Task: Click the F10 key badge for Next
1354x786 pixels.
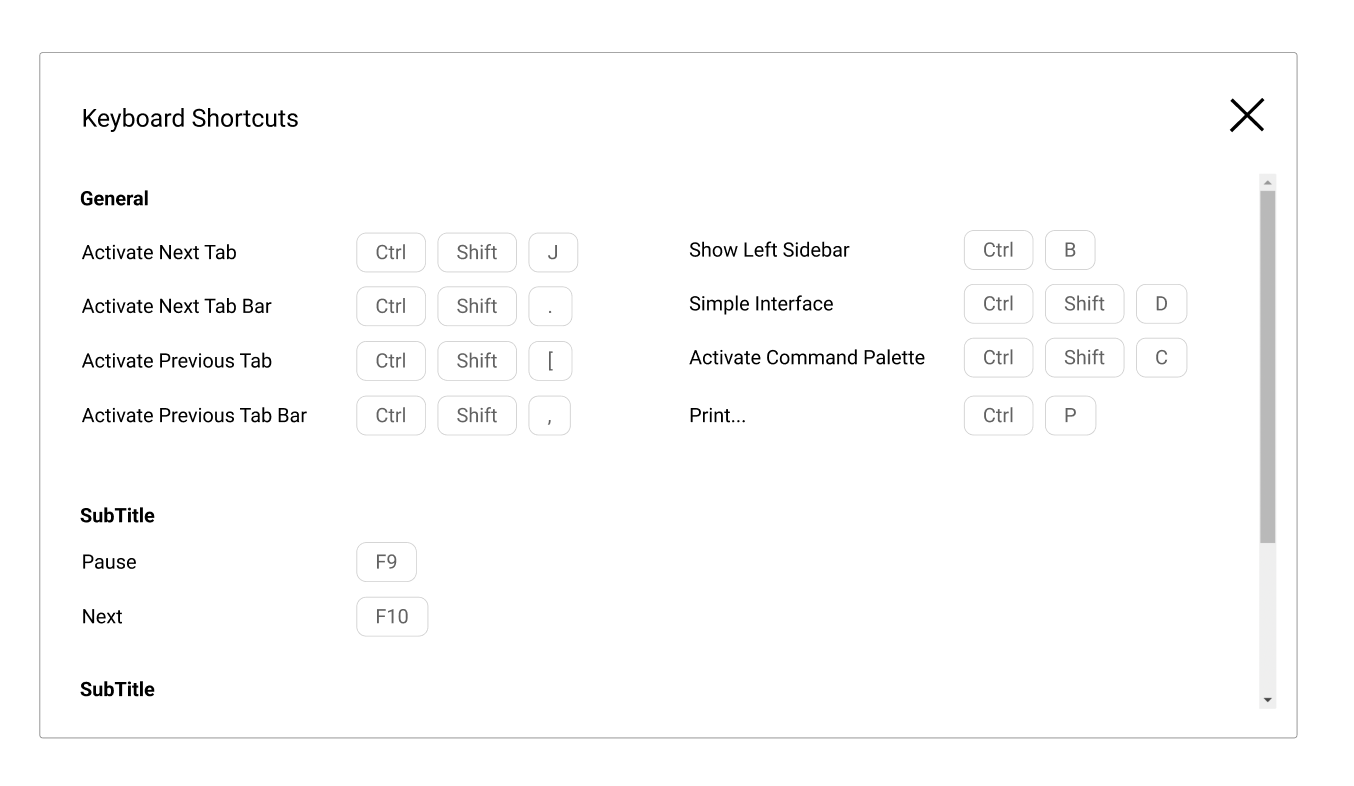Action: (x=392, y=616)
